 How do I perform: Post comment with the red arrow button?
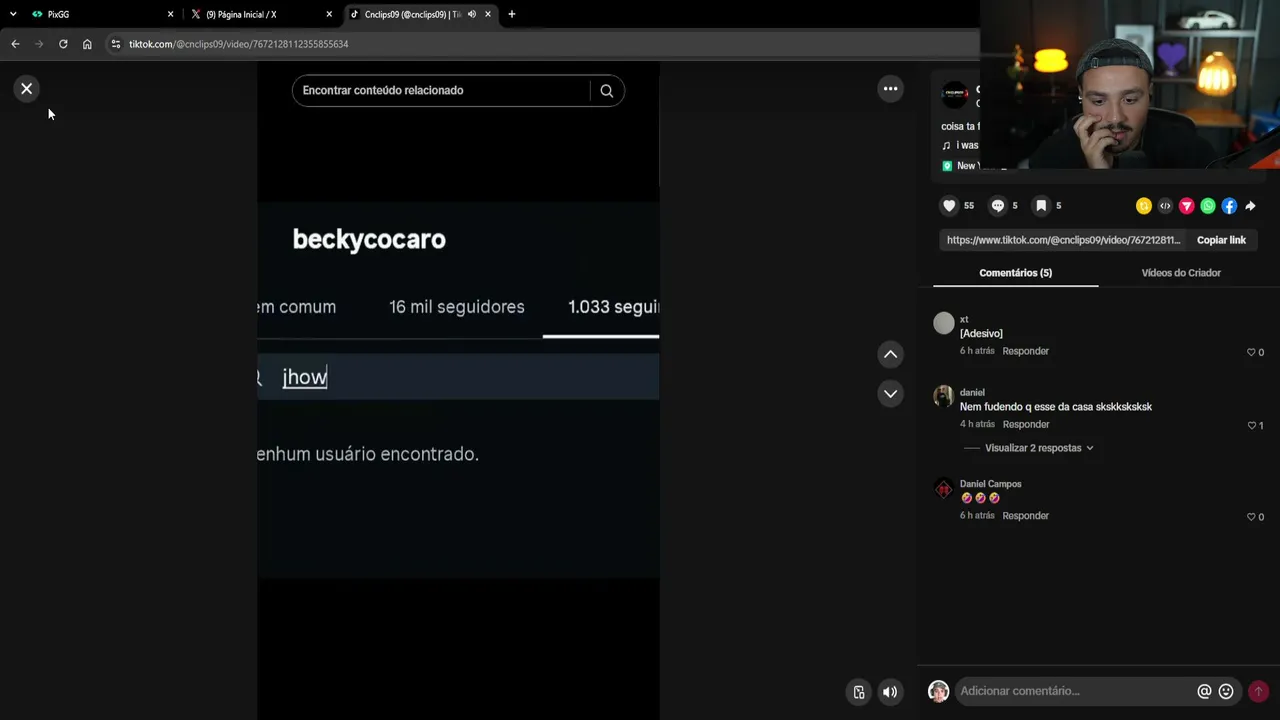click(1258, 691)
